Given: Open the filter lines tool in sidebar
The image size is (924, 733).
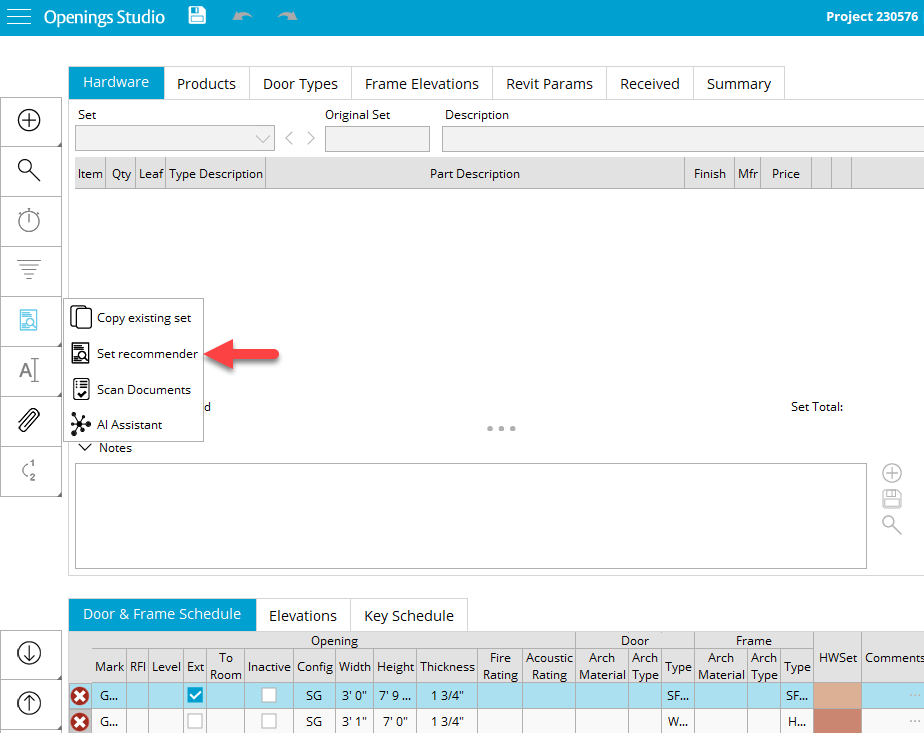Looking at the screenshot, I should click(29, 270).
